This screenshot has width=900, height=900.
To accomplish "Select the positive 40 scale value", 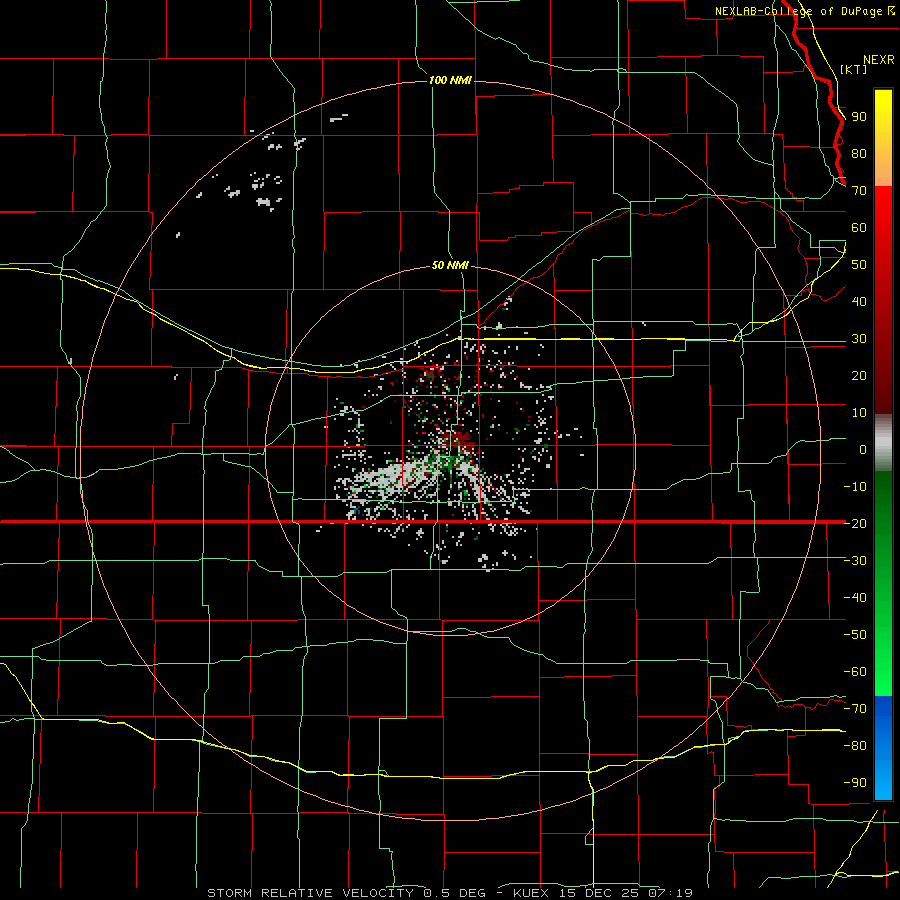I will point(859,301).
